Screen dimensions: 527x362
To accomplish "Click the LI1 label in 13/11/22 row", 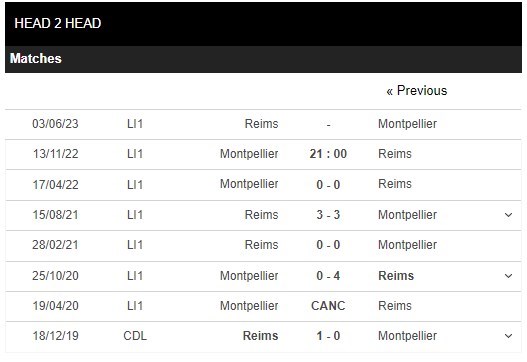I will 135,154.
